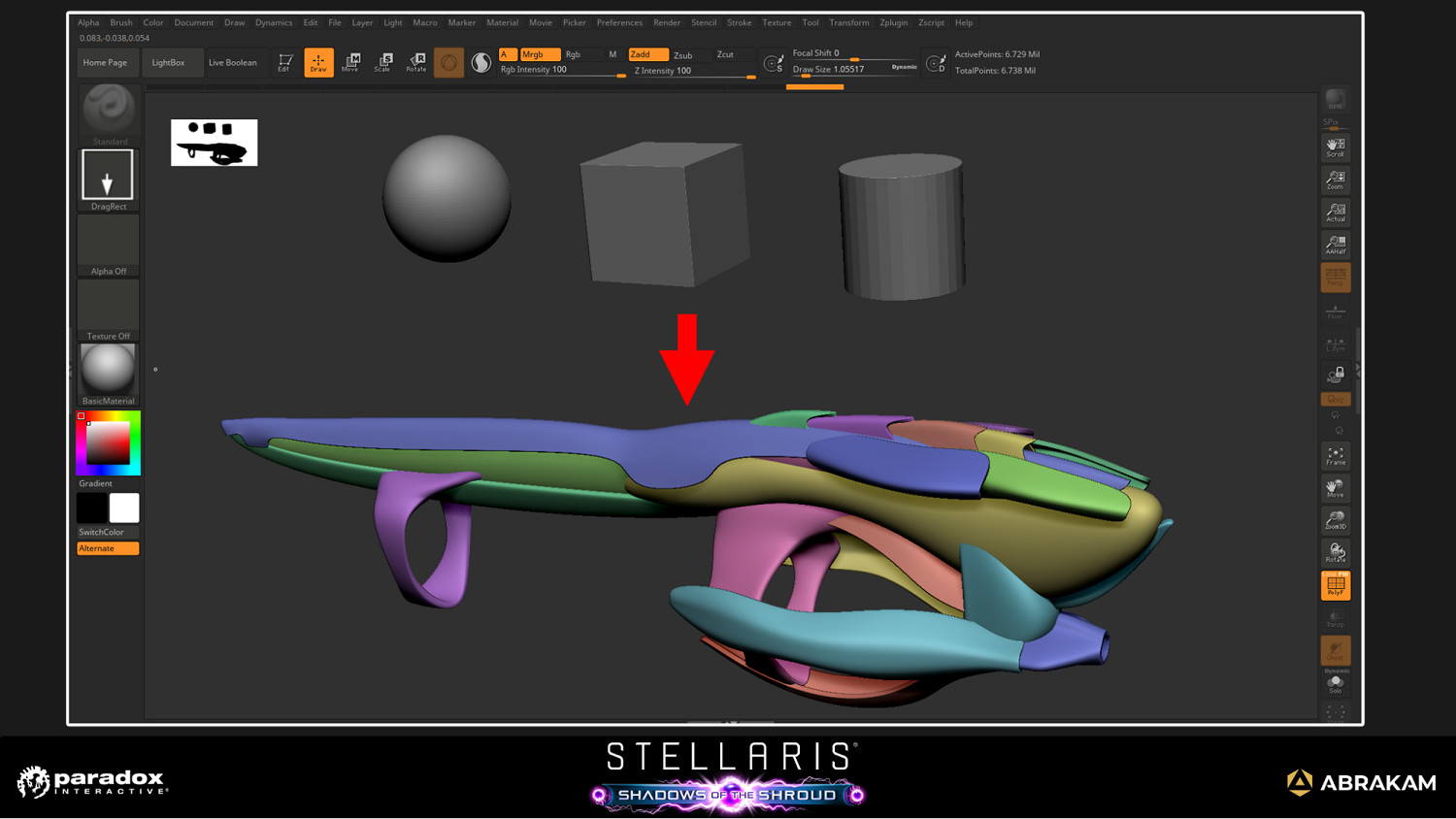Toggle the Mrgb channel button
The width and height of the screenshot is (1456, 819).
pos(540,54)
